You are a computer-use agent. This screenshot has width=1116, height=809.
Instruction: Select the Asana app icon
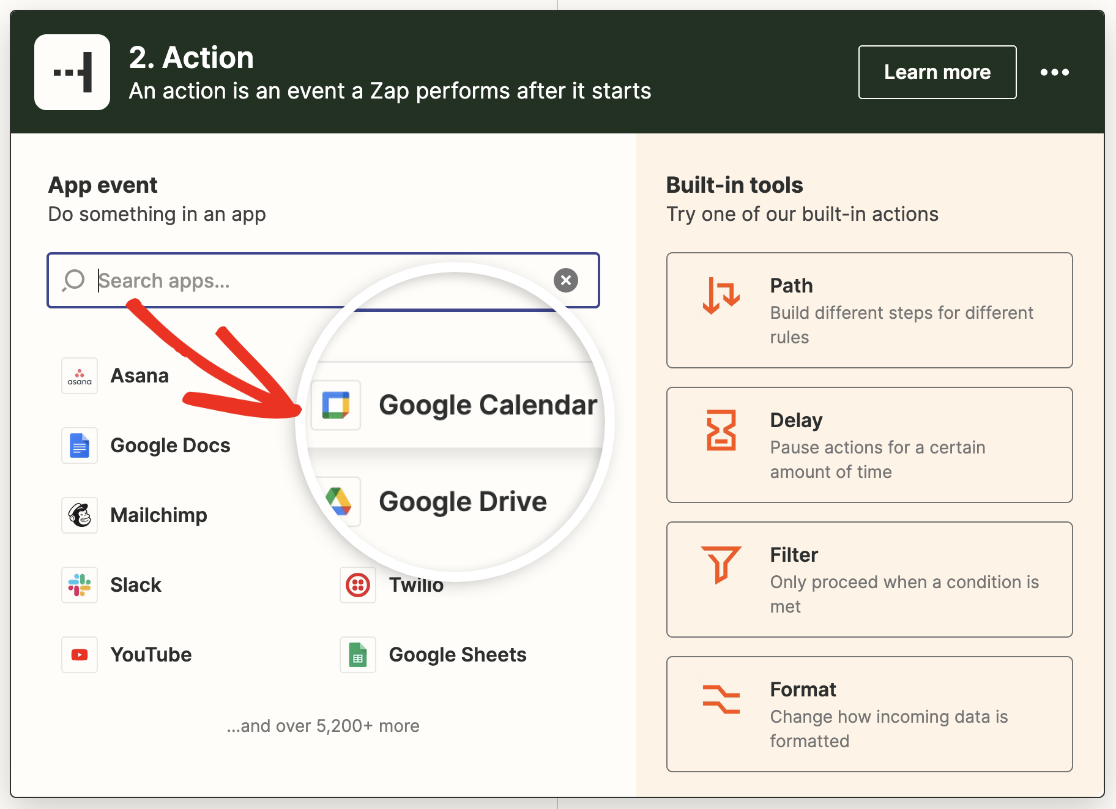click(x=80, y=376)
